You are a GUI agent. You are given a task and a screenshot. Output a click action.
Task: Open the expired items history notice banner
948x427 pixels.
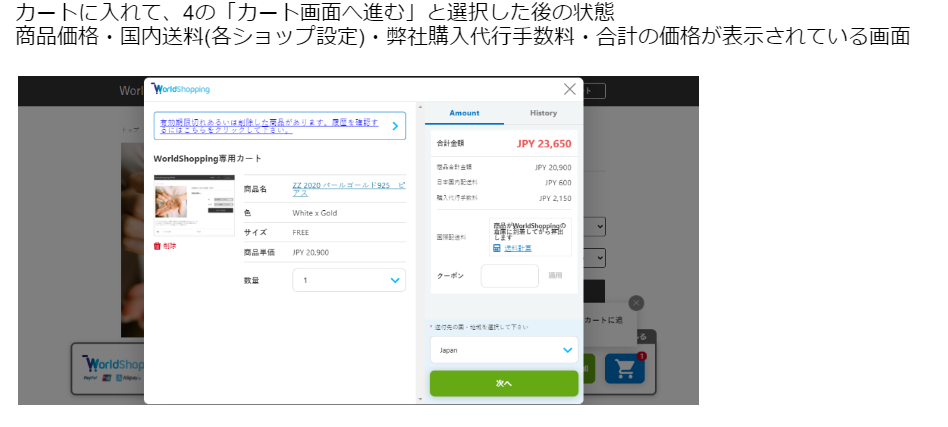pyautogui.click(x=279, y=126)
